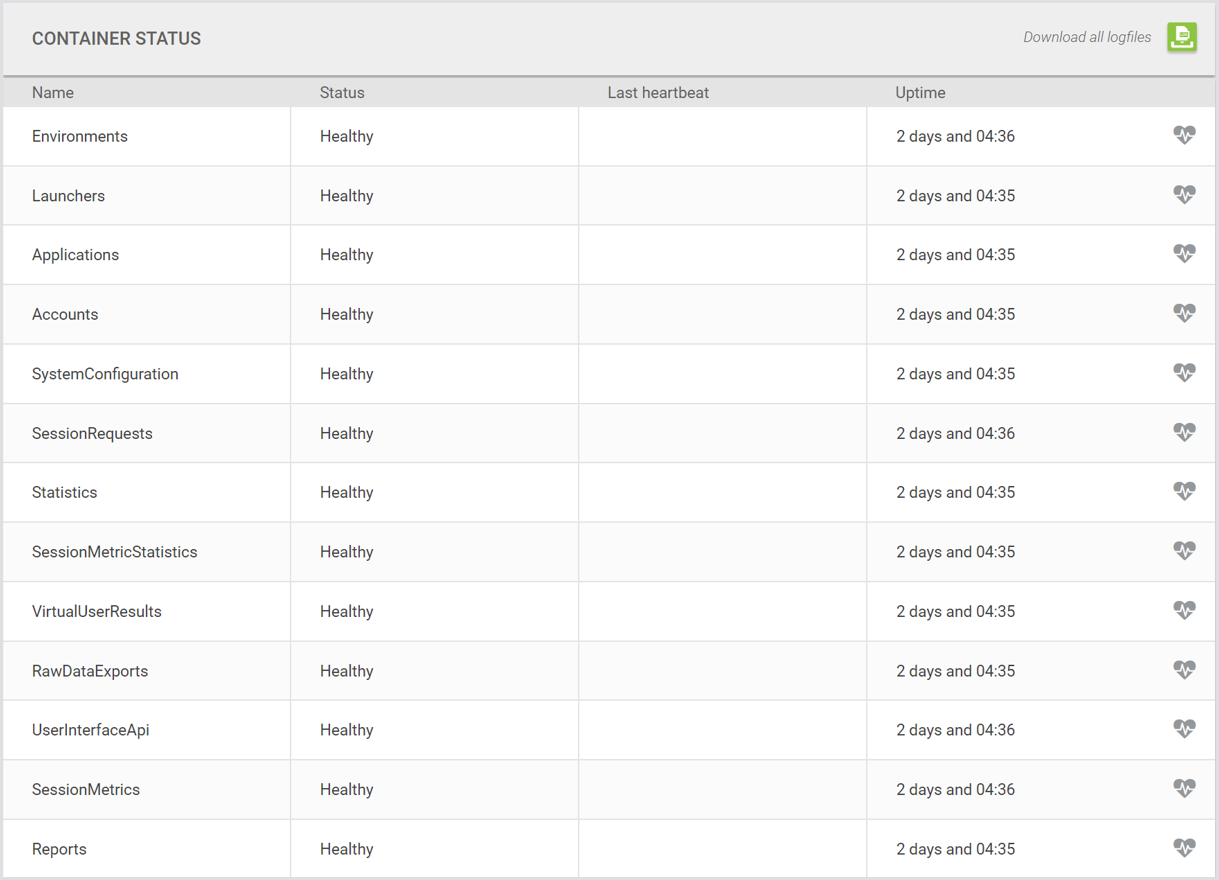The image size is (1219, 880).
Task: Open heartbeat details for Environments container
Action: (1184, 135)
